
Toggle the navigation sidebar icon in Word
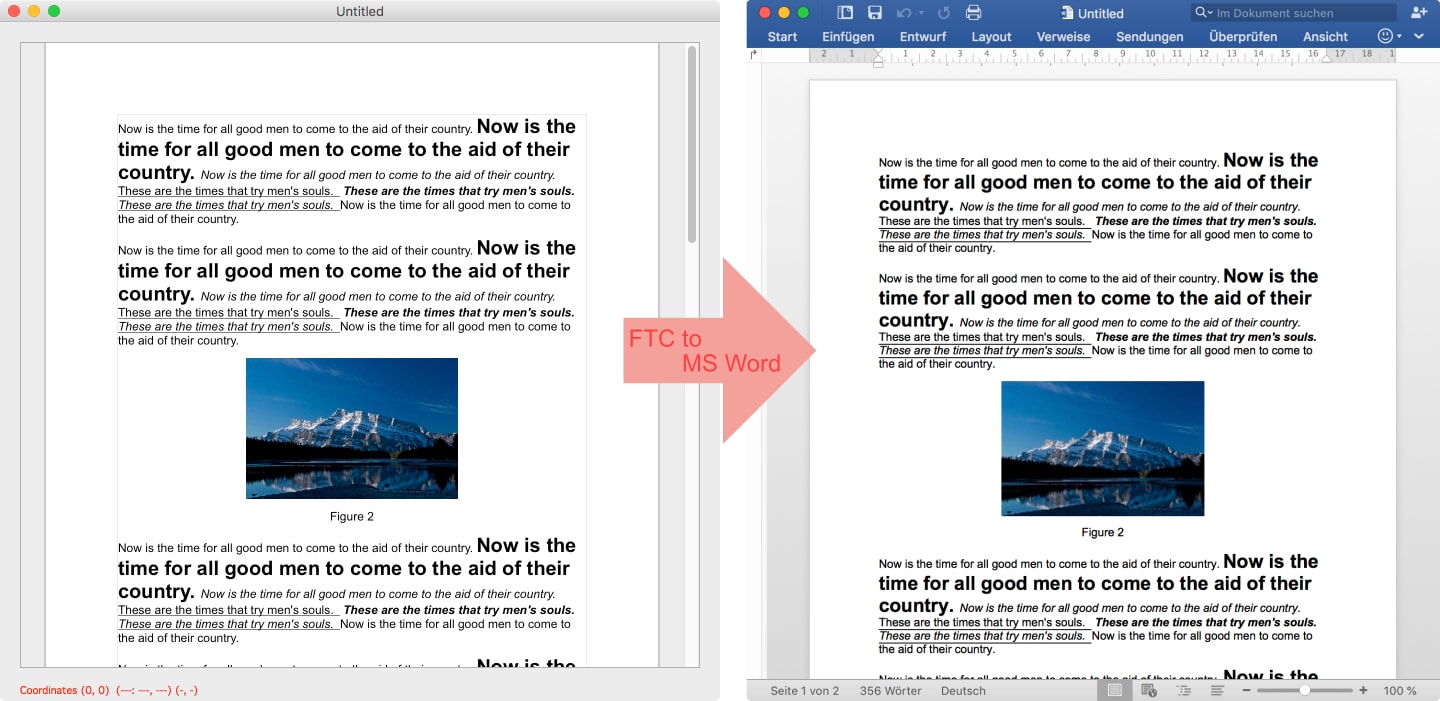click(845, 13)
